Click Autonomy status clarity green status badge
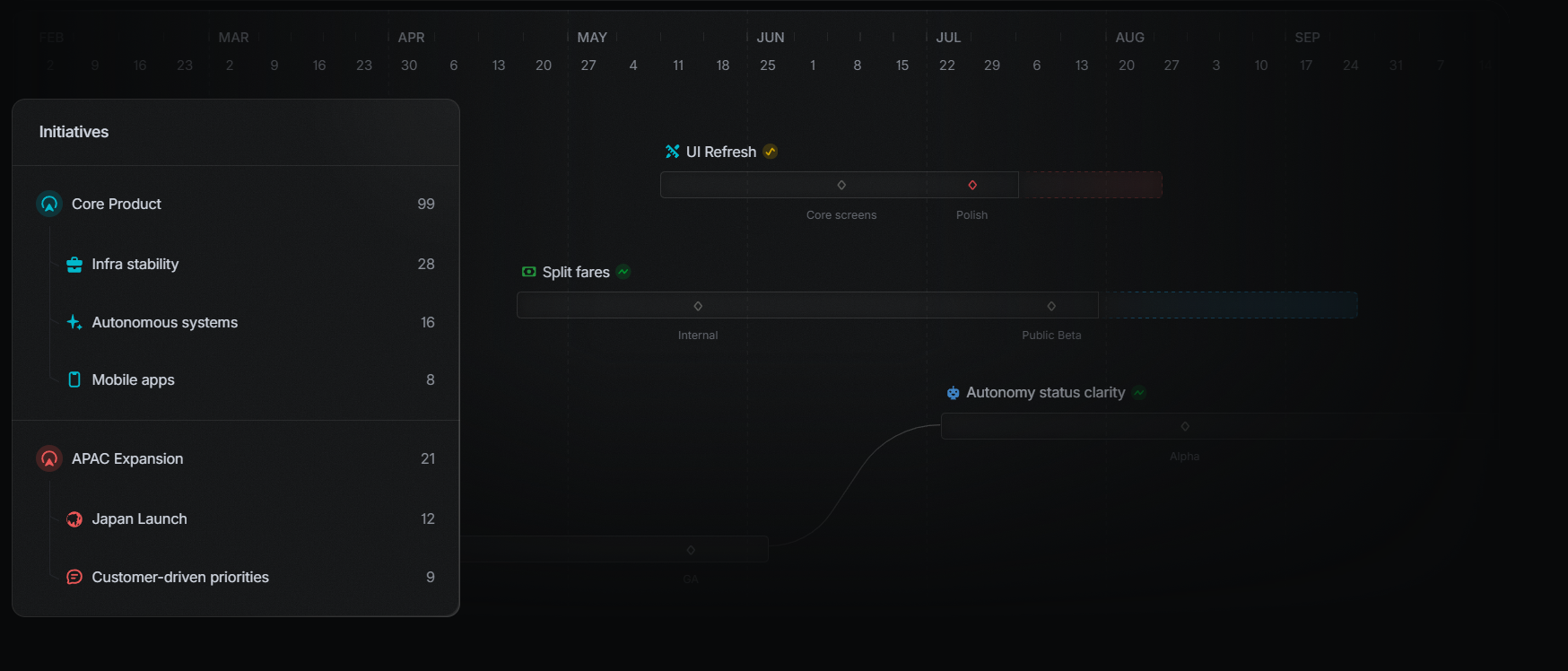 pyautogui.click(x=1139, y=393)
